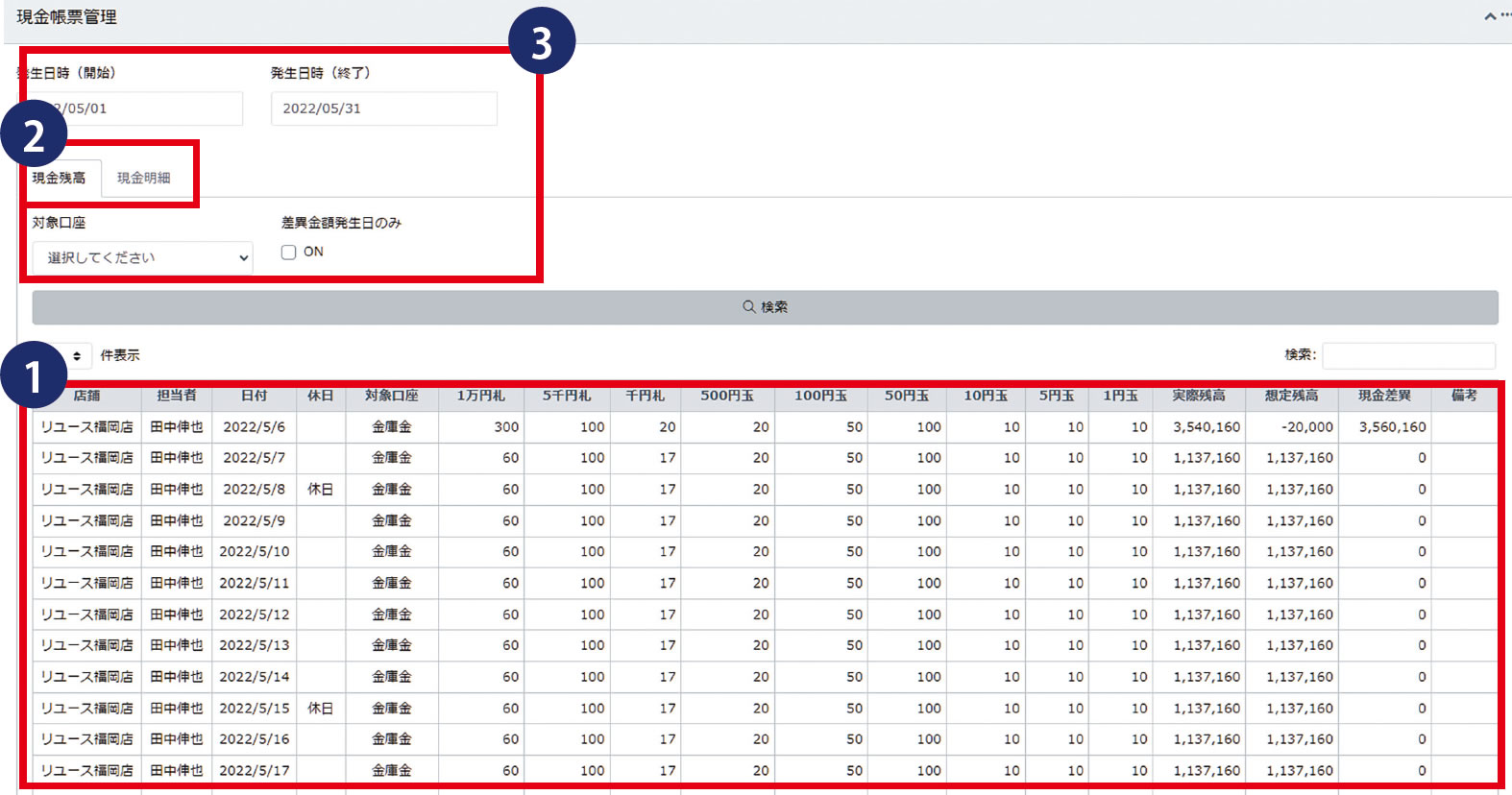Viewport: 1512px width, 795px height.
Task: Switch to the 現金明細 tab
Action: point(144,178)
